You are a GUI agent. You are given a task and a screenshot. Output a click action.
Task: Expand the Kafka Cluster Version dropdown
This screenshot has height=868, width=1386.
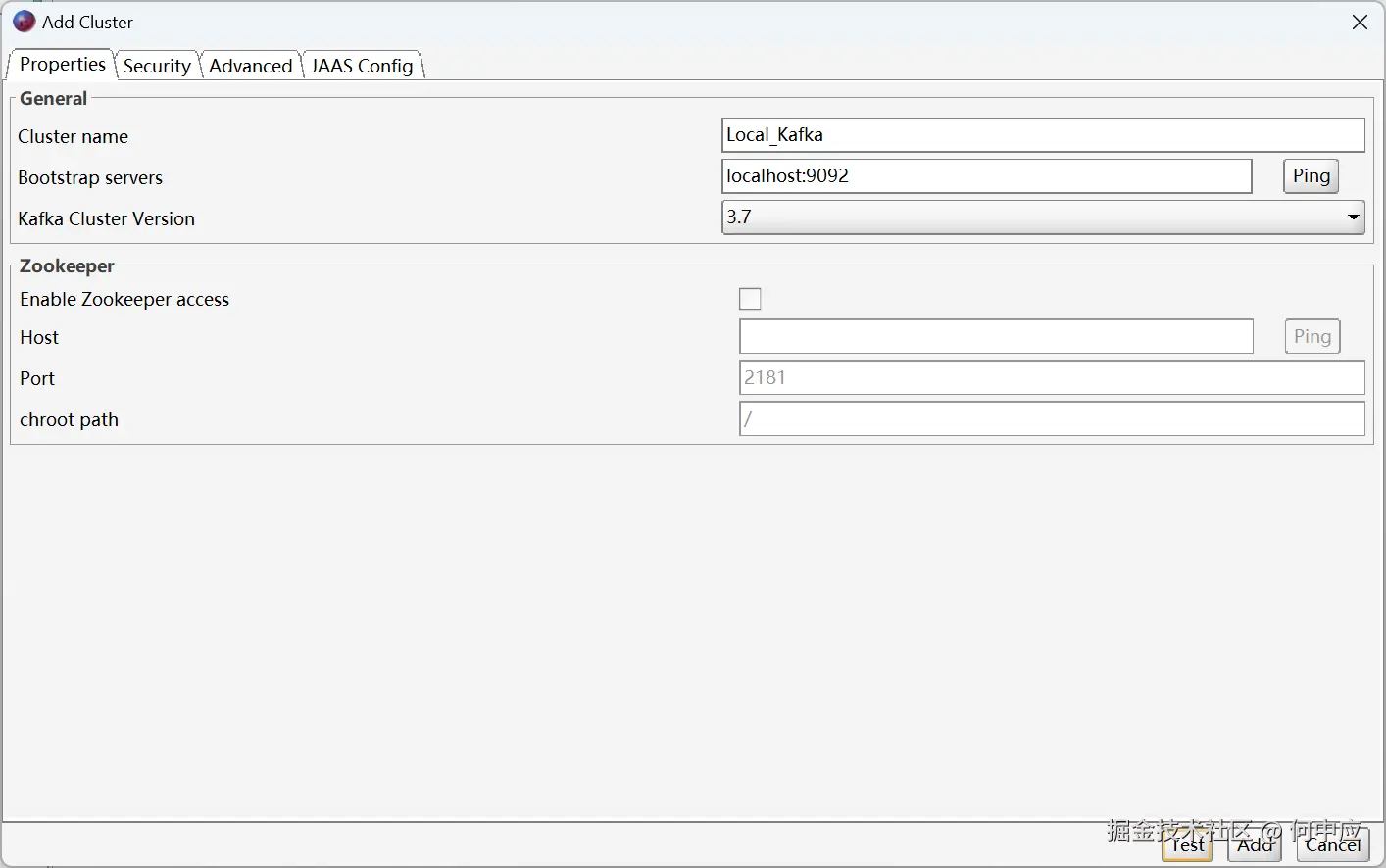pyautogui.click(x=1353, y=217)
